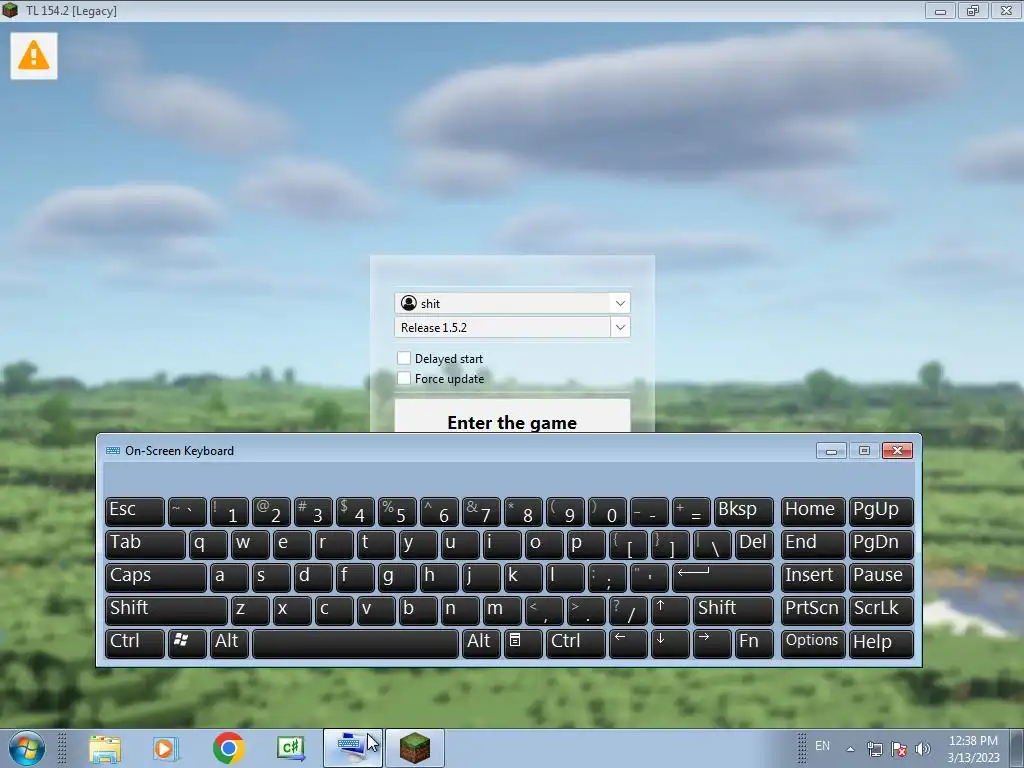This screenshot has height=768, width=1024.
Task: Show hidden system tray icons arrow
Action: [x=850, y=749]
